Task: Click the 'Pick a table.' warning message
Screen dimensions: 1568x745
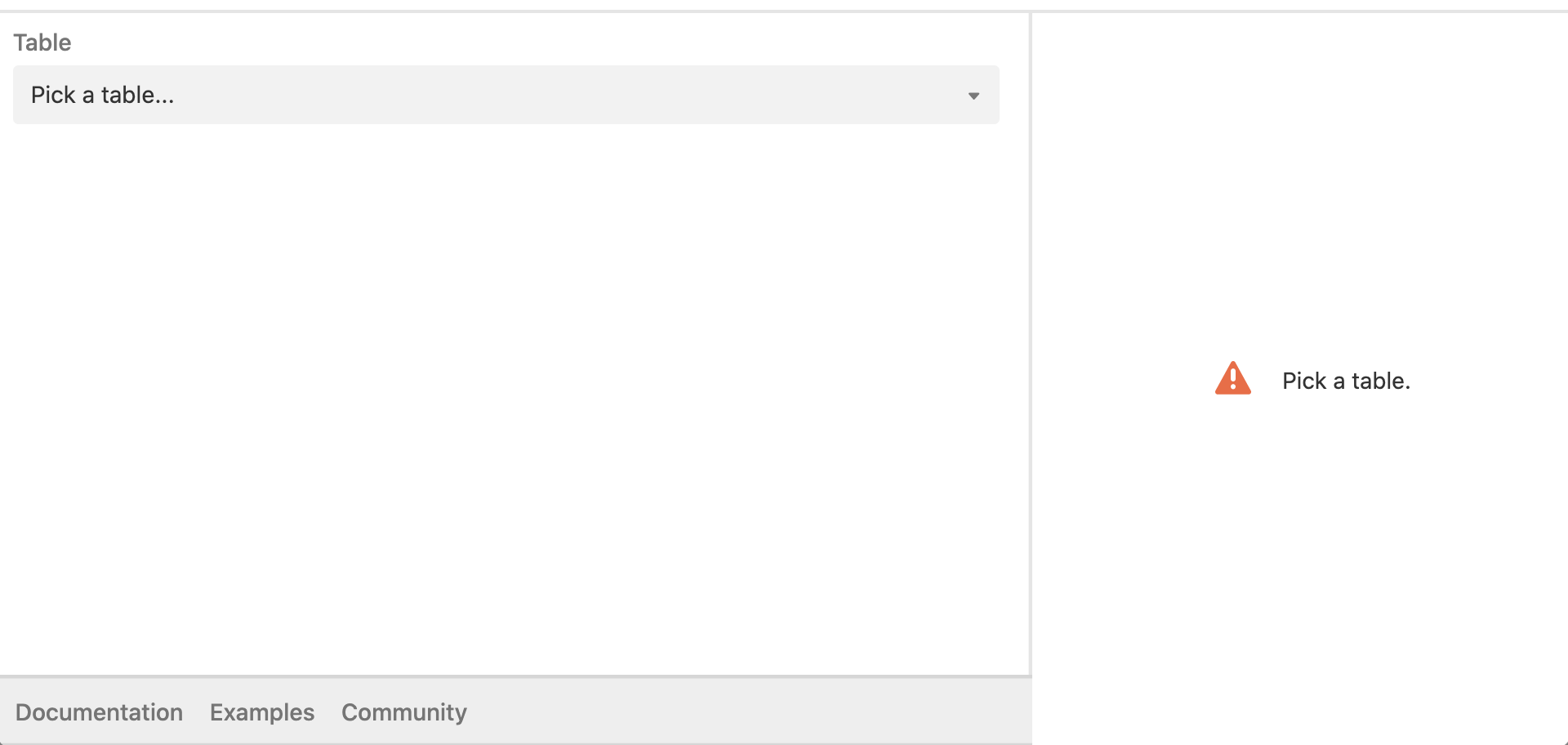Action: click(x=1346, y=381)
